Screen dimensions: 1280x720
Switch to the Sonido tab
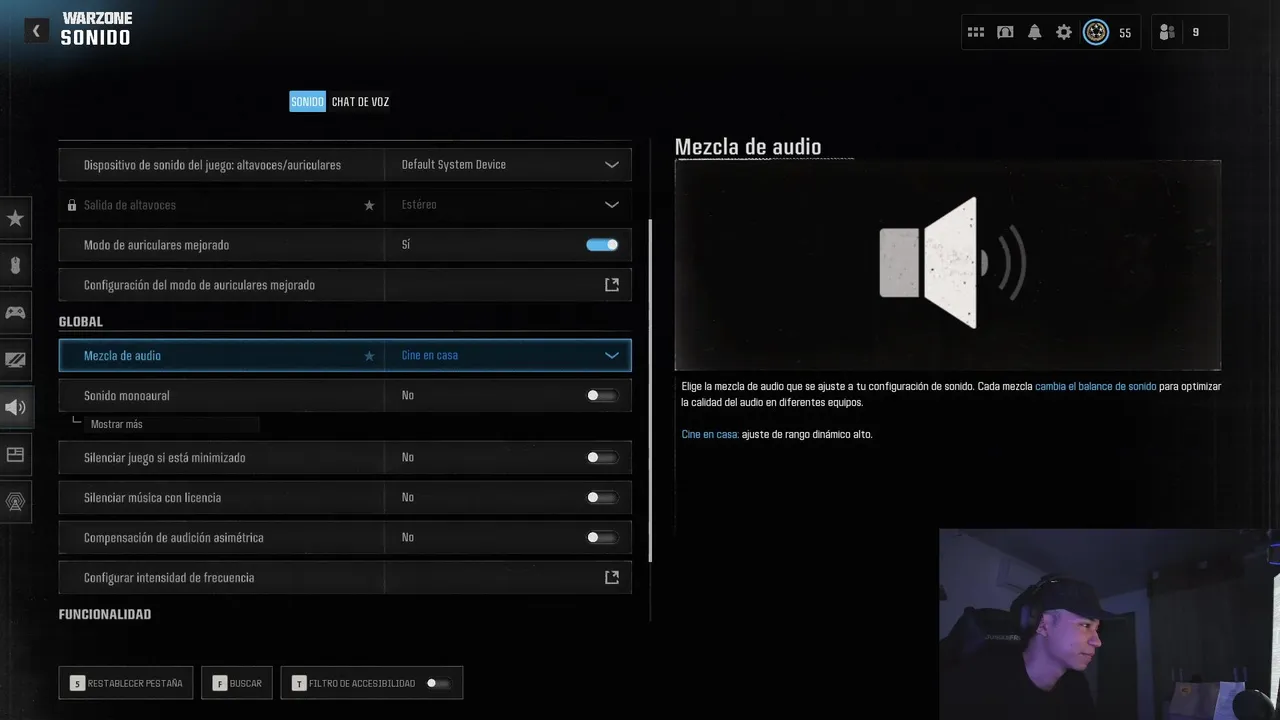[x=307, y=102]
